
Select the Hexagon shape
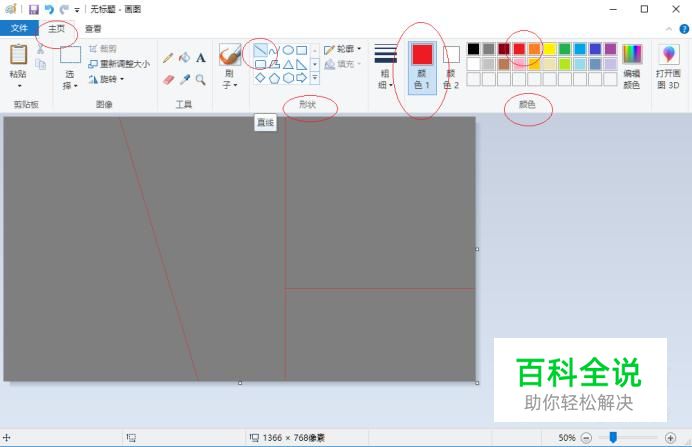coord(288,78)
